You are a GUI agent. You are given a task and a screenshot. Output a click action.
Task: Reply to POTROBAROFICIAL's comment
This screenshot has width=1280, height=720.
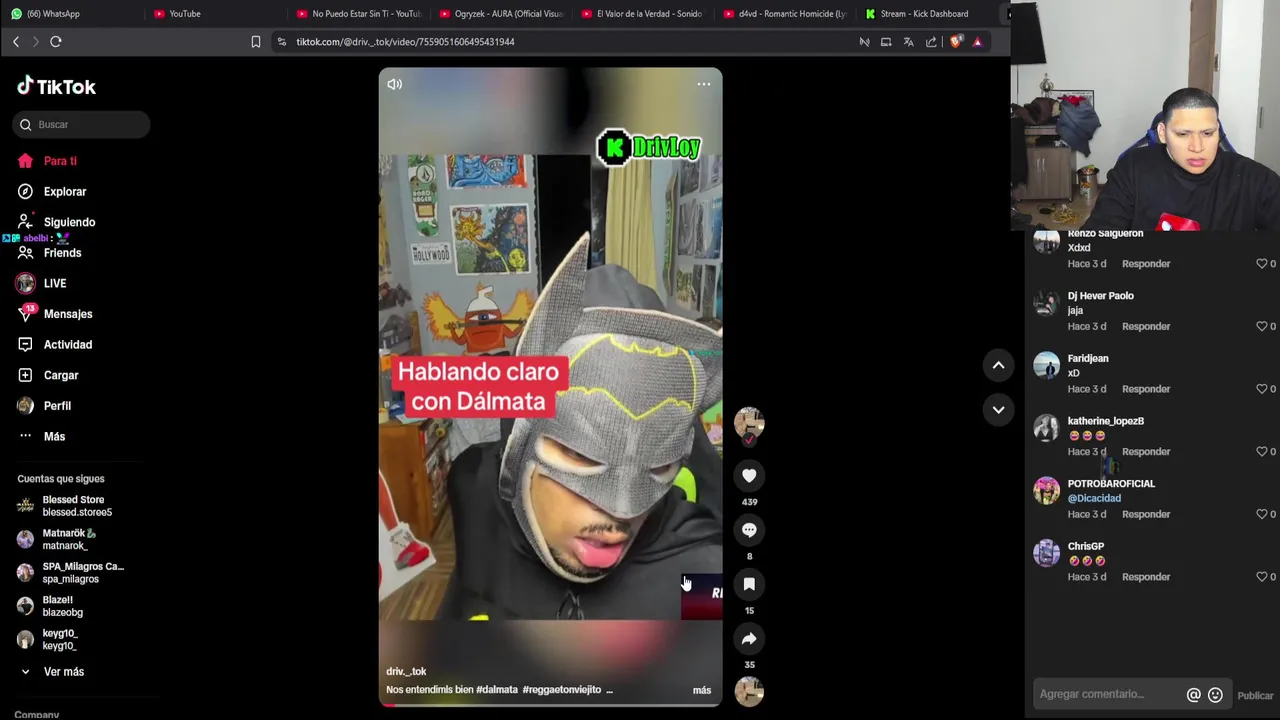(1146, 514)
